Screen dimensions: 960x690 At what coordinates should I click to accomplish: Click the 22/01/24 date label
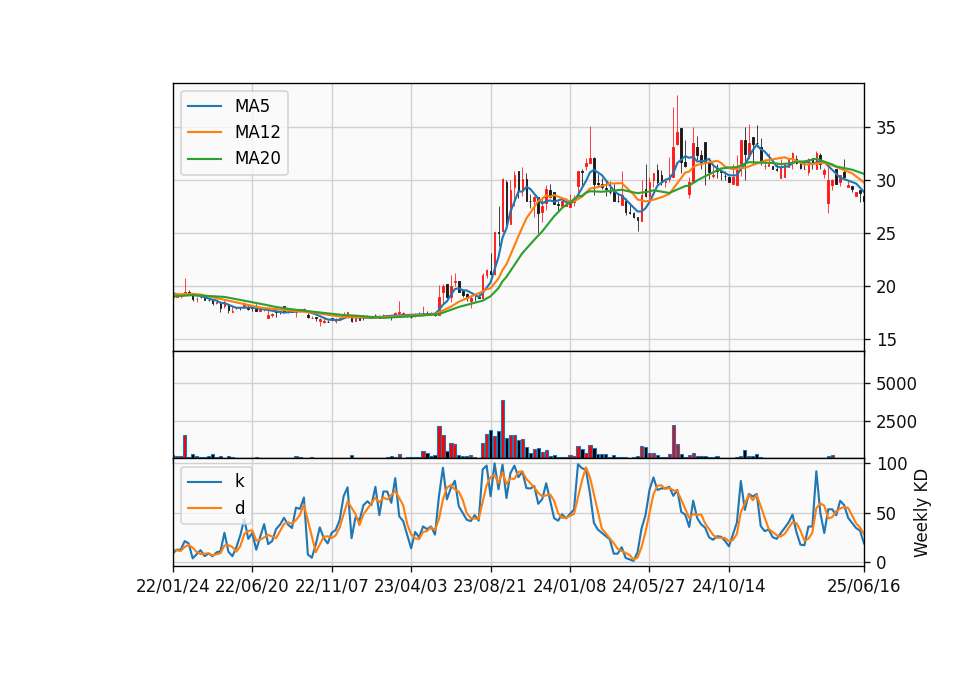[x=173, y=586]
